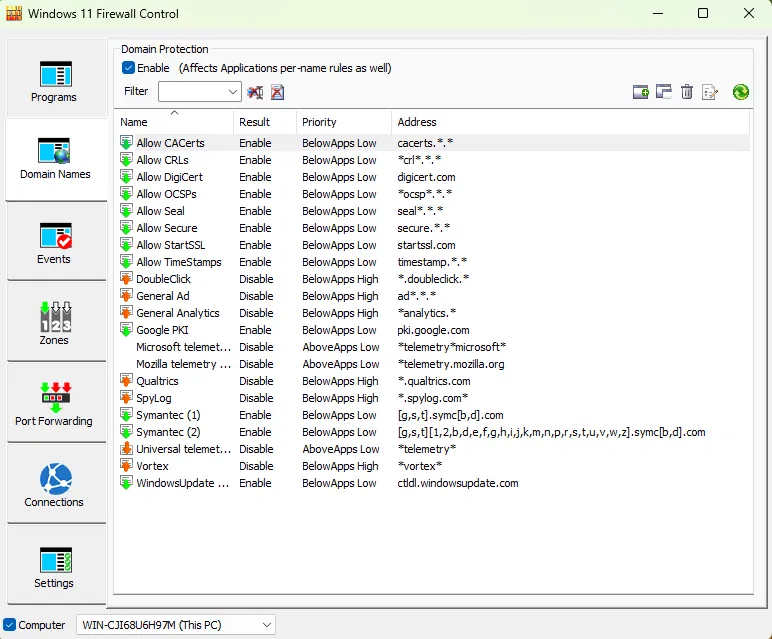Click the Universal telemetry rule icon
Viewport: 772px width, 639px height.
click(x=126, y=449)
